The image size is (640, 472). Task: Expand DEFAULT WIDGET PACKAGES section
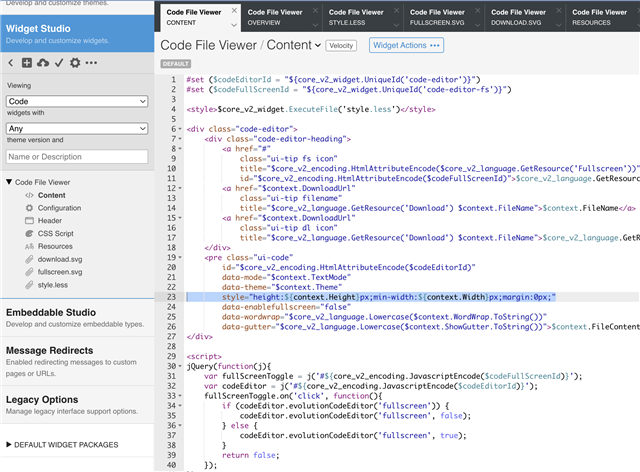(x=9, y=445)
